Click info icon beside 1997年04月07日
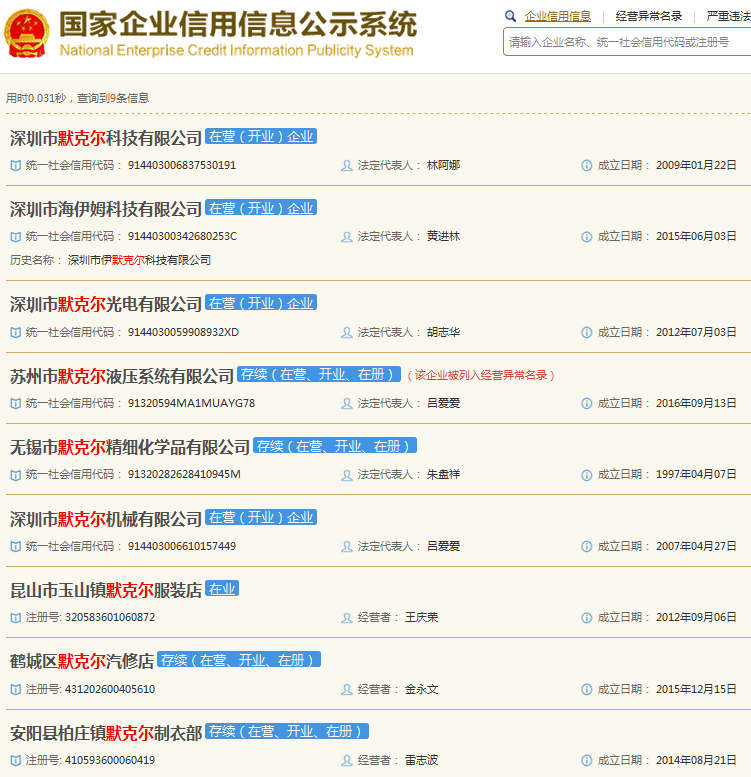The image size is (751, 777). 587,475
